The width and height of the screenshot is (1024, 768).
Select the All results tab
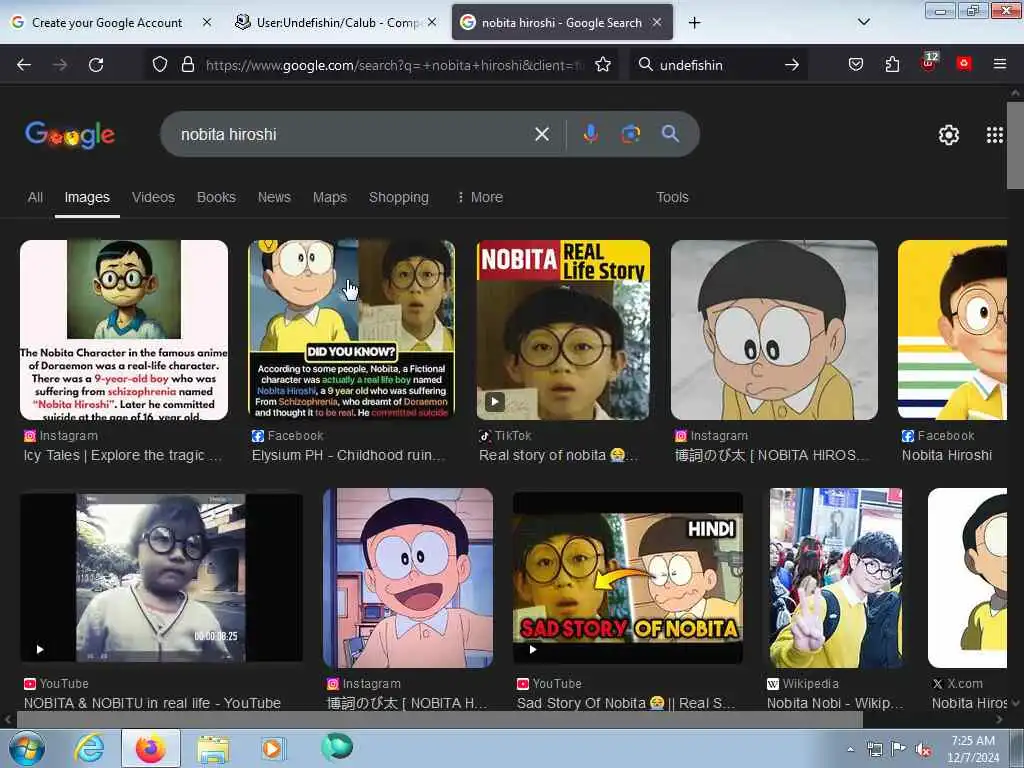tap(35, 197)
